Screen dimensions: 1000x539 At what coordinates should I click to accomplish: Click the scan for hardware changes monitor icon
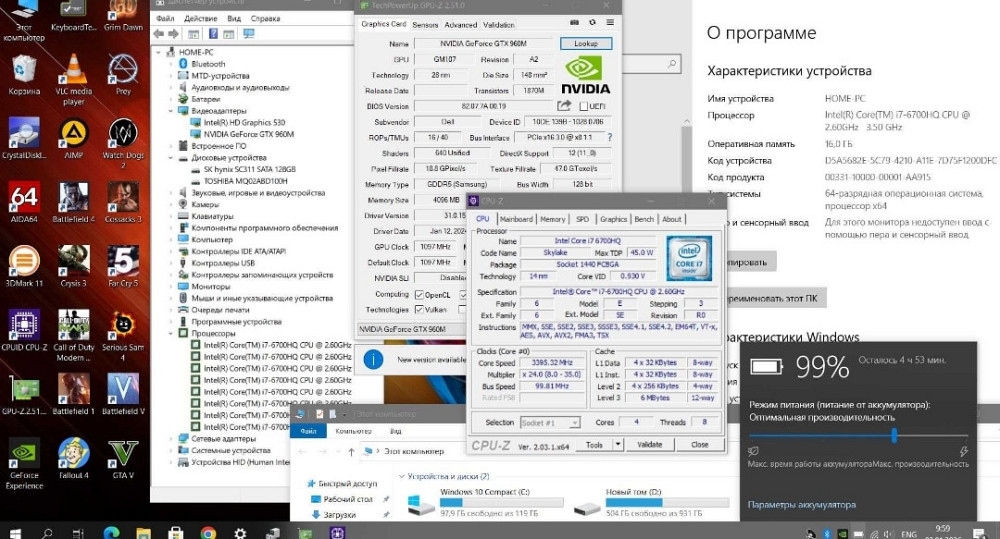(249, 34)
